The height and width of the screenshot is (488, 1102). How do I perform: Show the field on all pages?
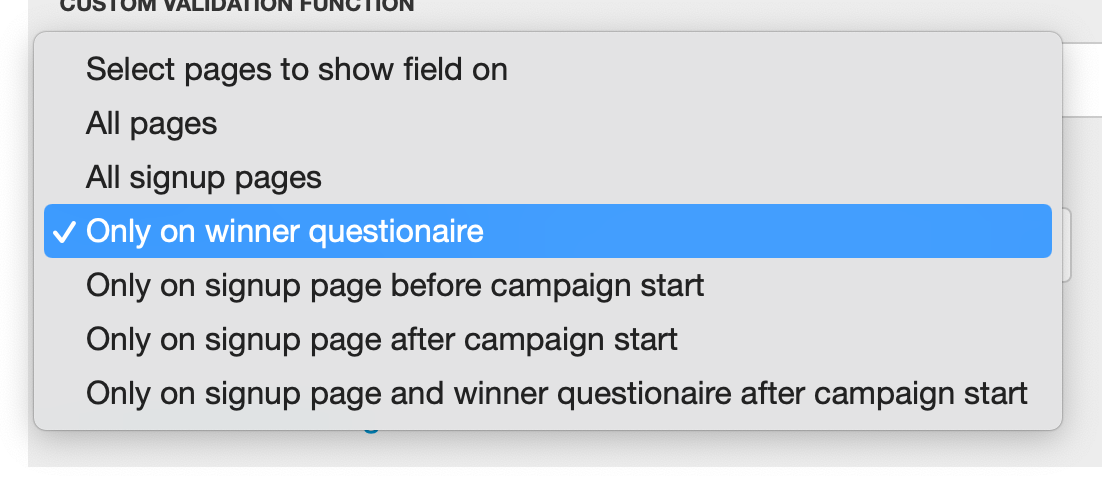tap(151, 124)
